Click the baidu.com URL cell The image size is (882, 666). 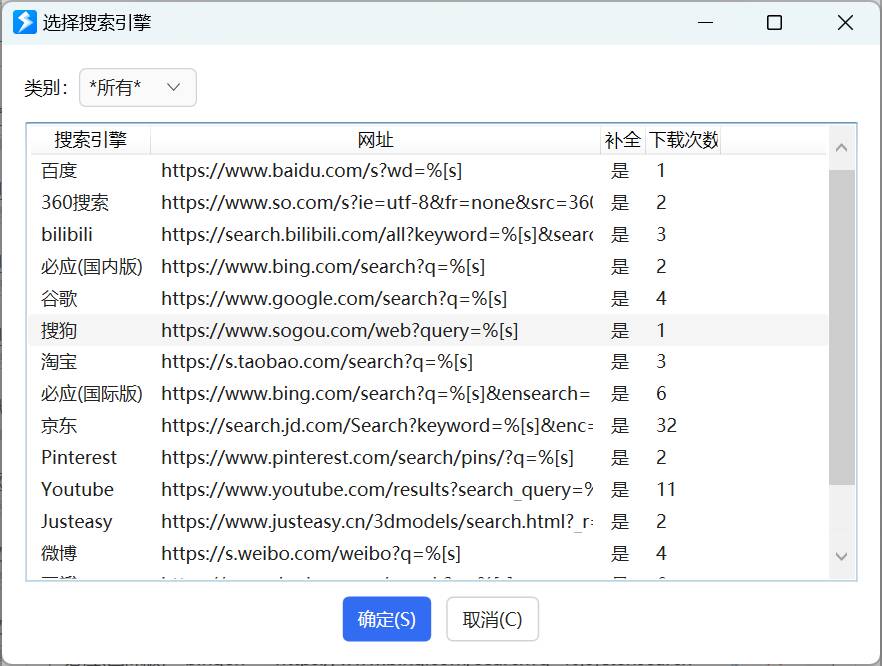(x=312, y=170)
